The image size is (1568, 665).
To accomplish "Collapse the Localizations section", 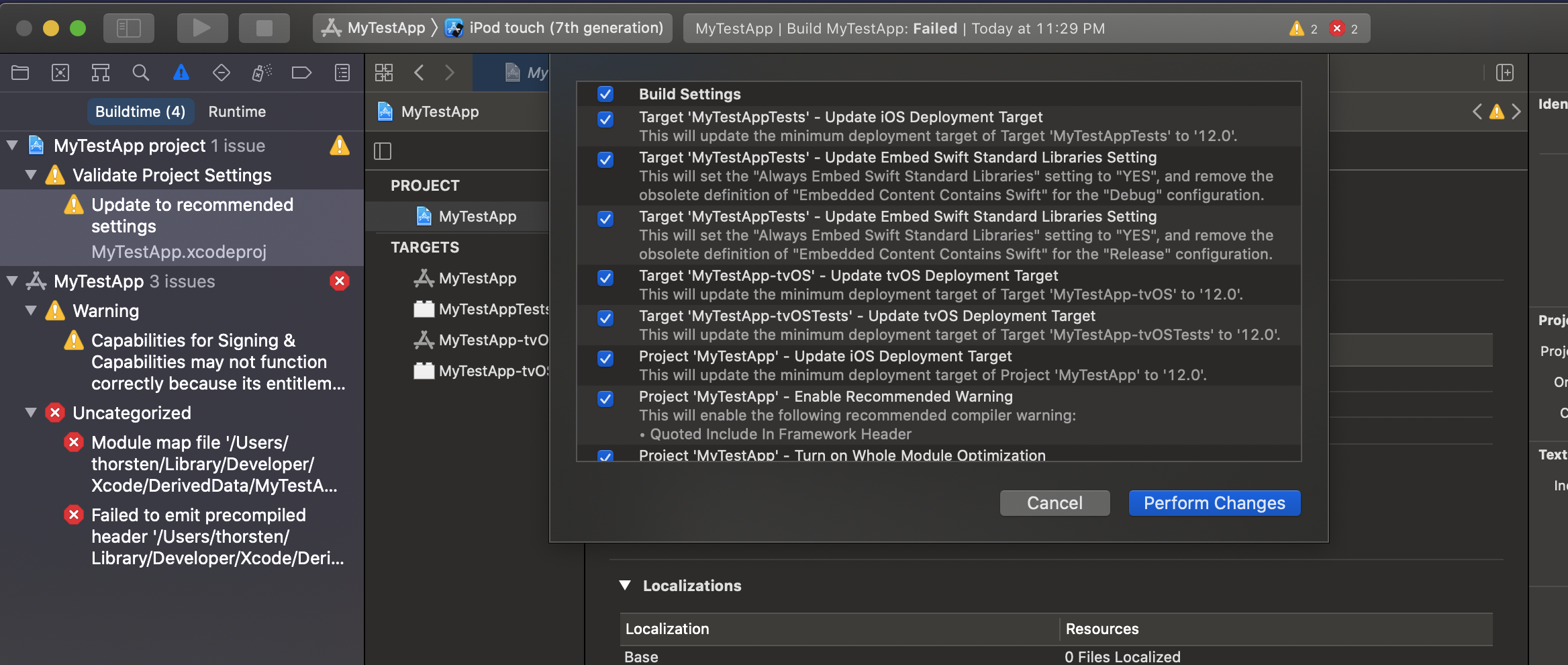I will coord(626,585).
